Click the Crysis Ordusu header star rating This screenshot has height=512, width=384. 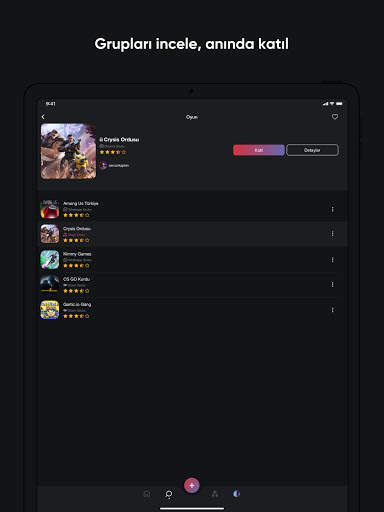tap(113, 152)
